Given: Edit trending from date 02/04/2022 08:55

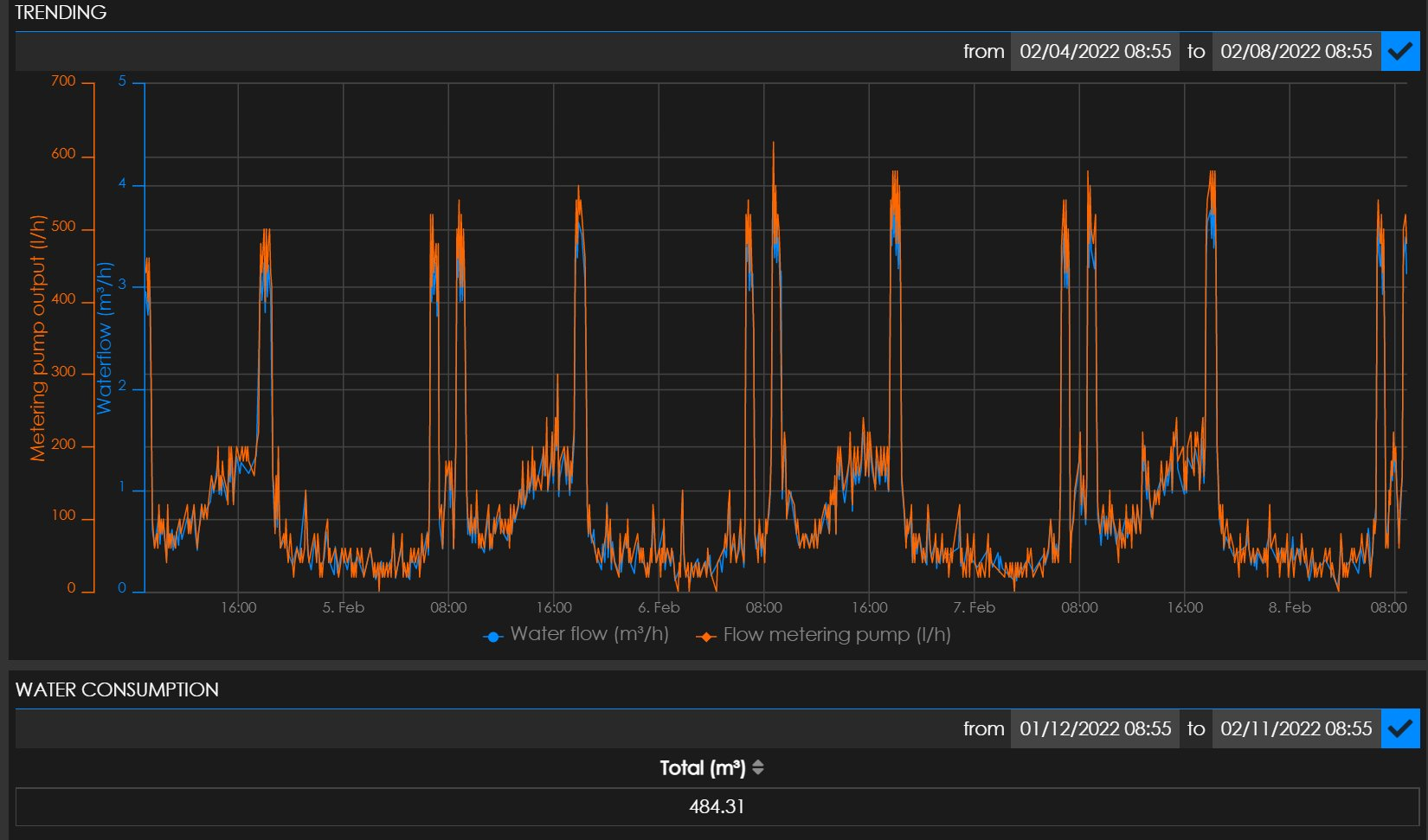Looking at the screenshot, I should [x=1095, y=51].
